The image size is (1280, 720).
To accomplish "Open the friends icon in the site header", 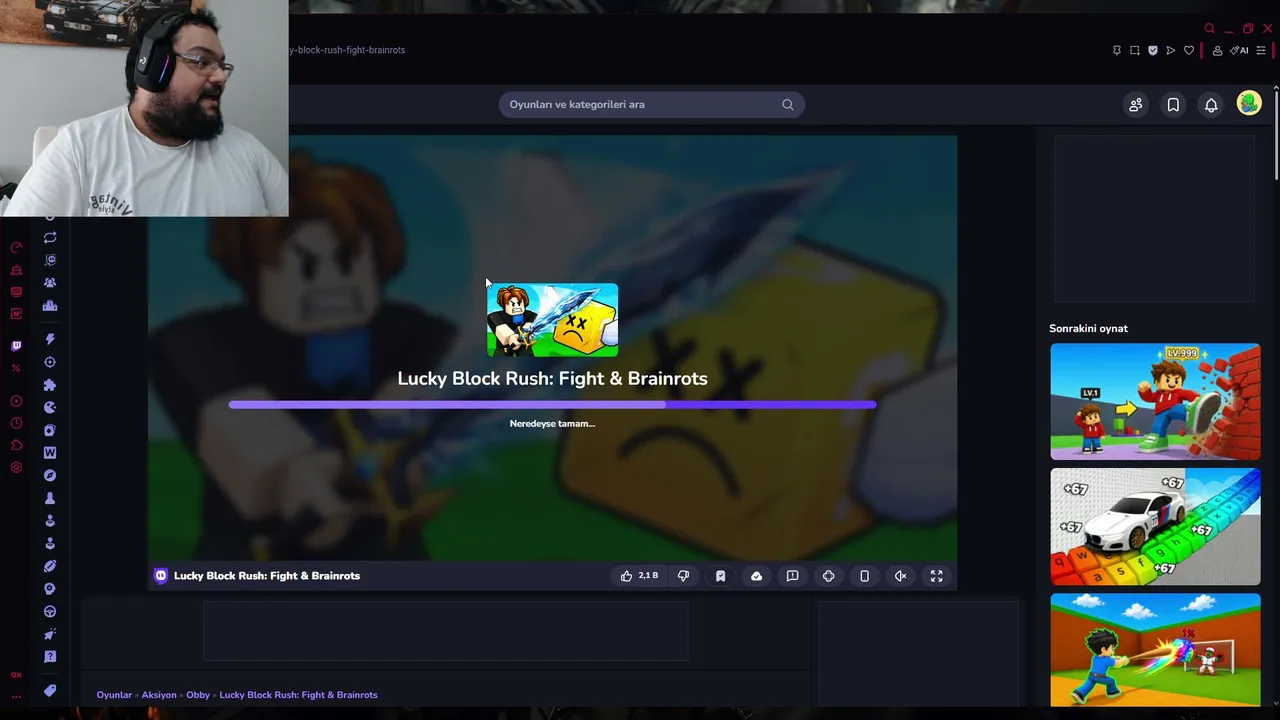I will 1135,104.
